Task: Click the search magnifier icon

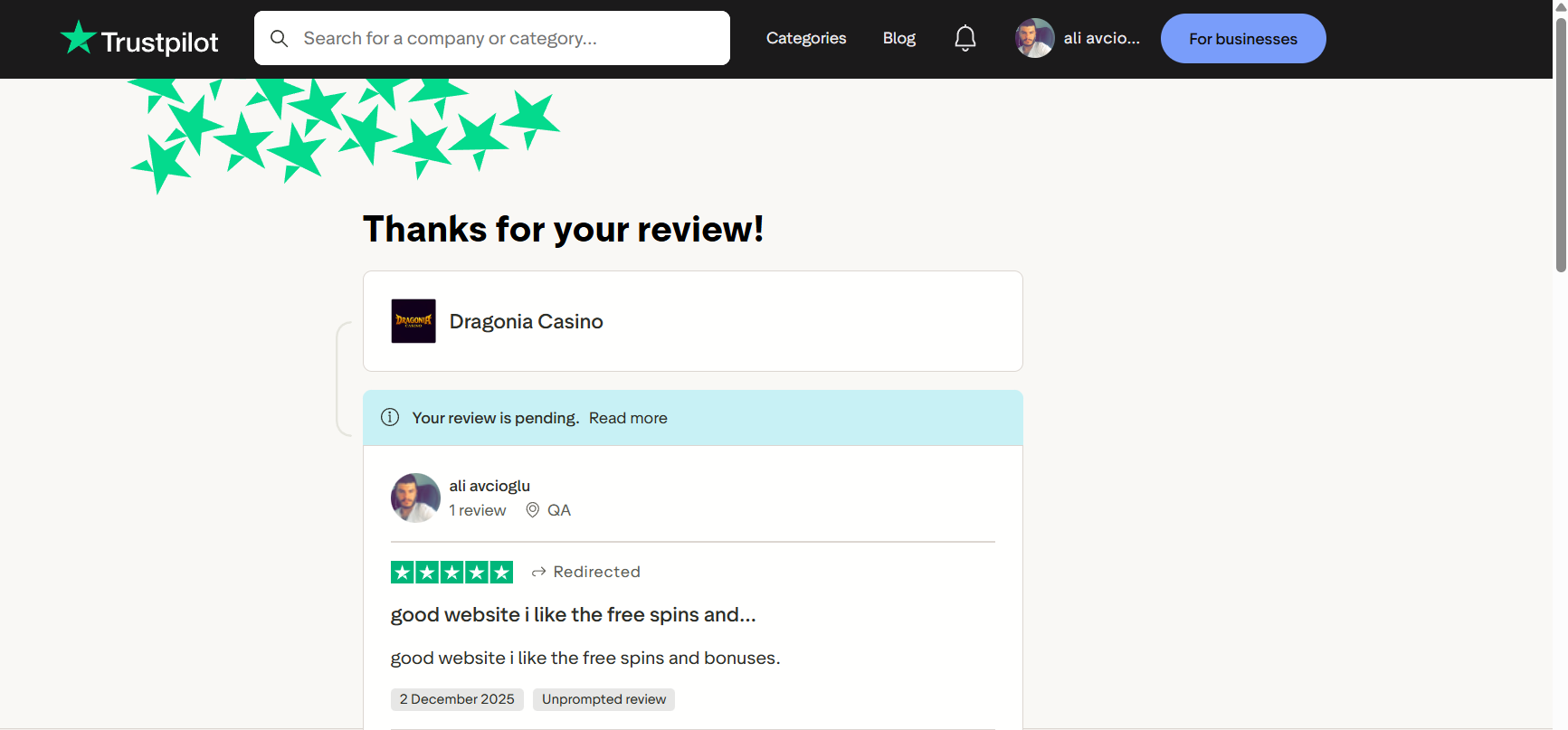Action: (280, 38)
